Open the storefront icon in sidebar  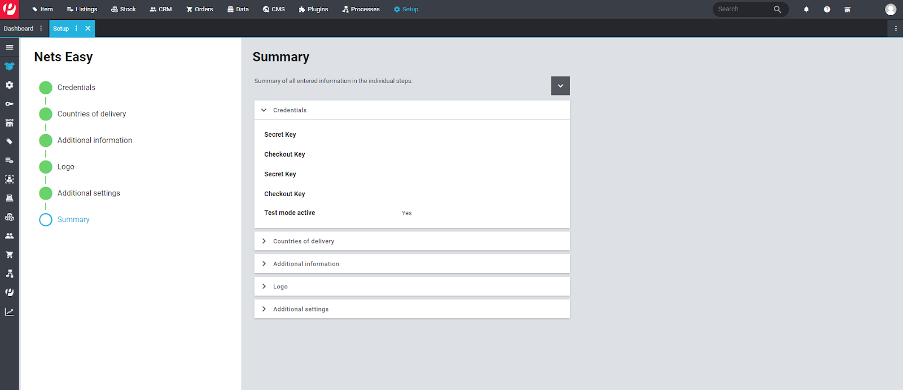point(9,123)
